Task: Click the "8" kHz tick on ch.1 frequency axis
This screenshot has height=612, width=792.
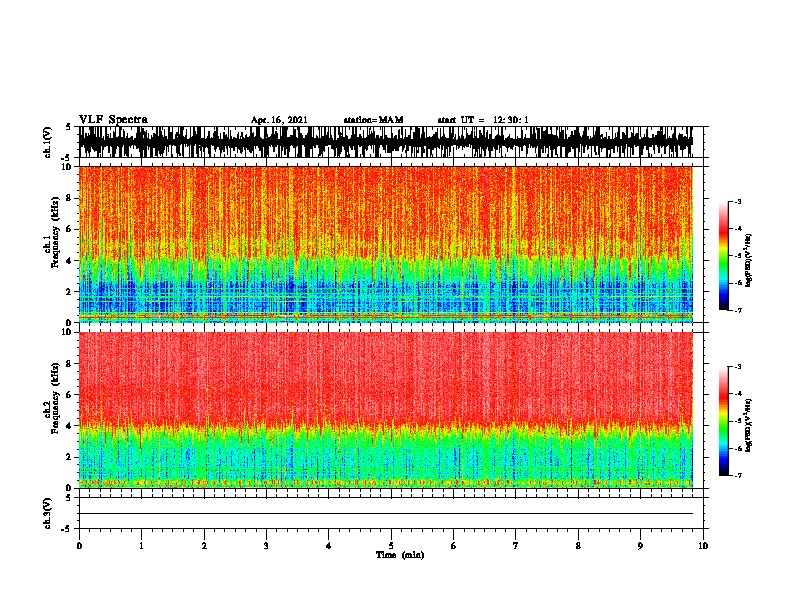Action: tap(70, 198)
